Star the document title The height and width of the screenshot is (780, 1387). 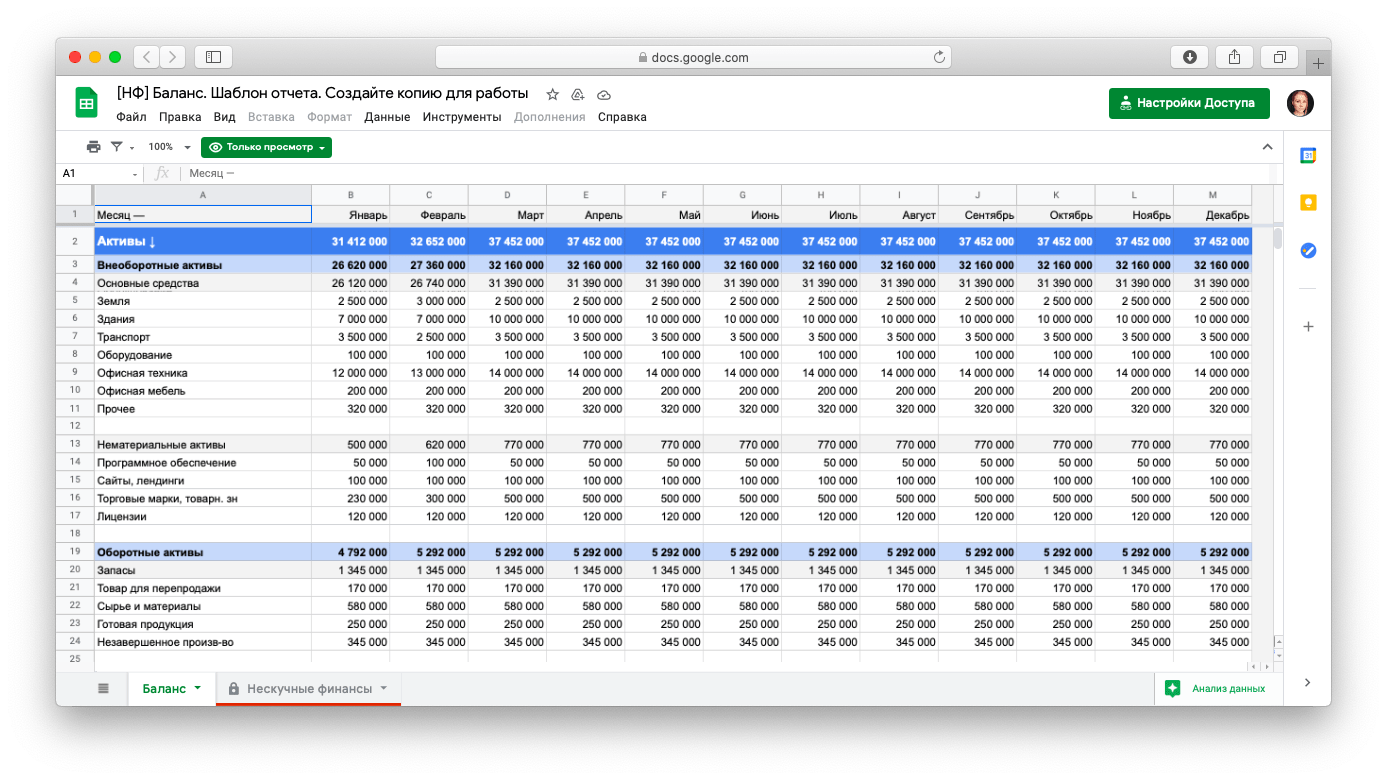tap(552, 94)
